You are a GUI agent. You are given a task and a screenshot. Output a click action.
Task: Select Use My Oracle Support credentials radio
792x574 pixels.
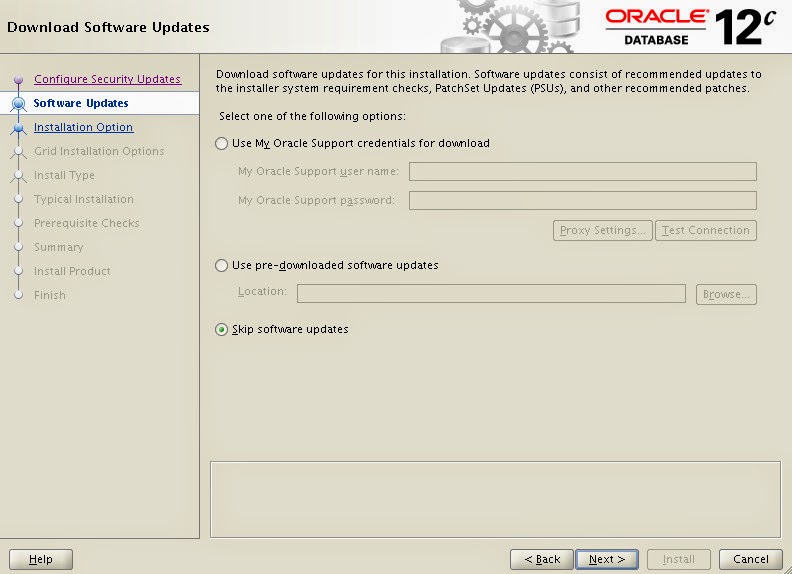coord(221,144)
